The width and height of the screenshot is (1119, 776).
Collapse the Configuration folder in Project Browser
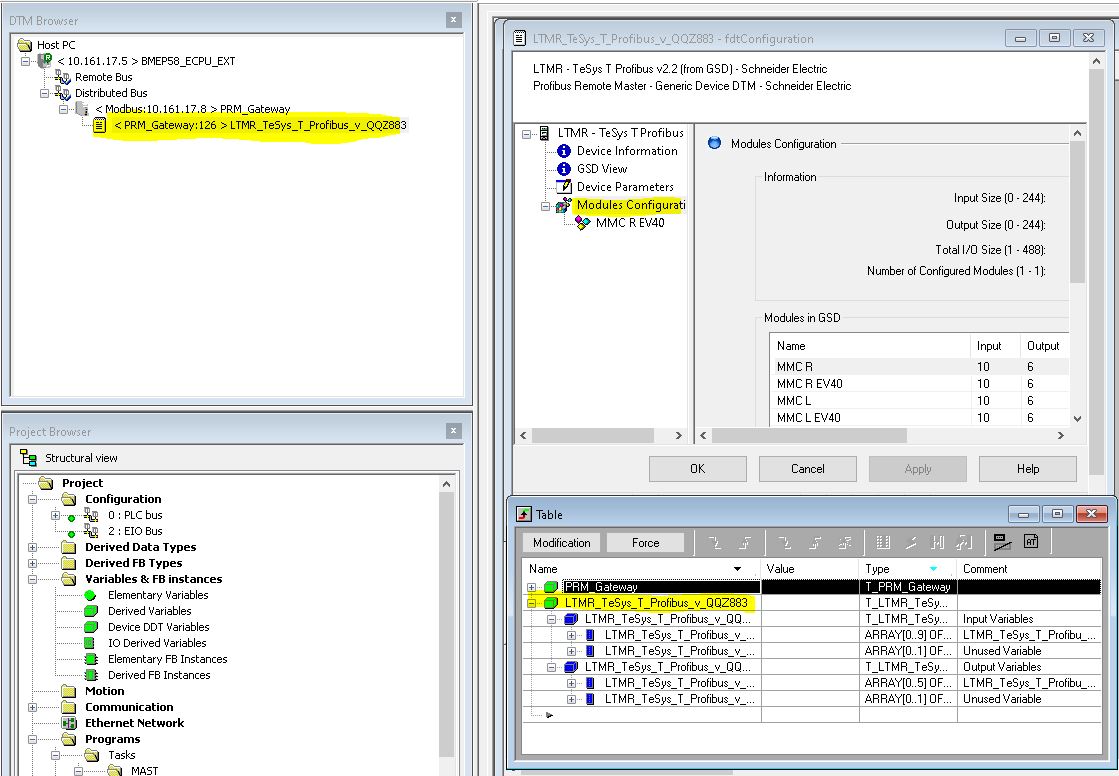point(32,499)
